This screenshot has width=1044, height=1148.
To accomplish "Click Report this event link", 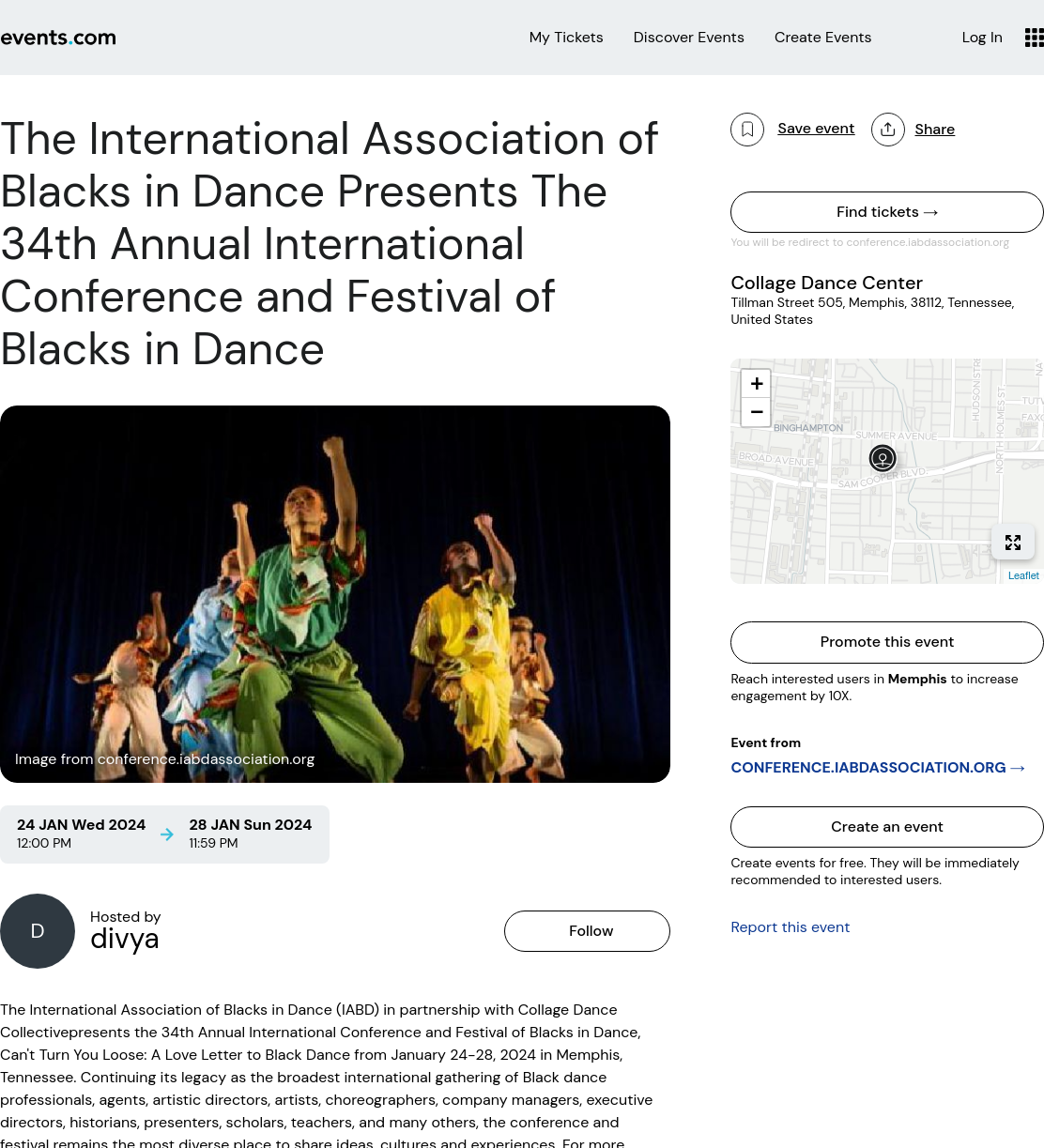I will coord(791,927).
